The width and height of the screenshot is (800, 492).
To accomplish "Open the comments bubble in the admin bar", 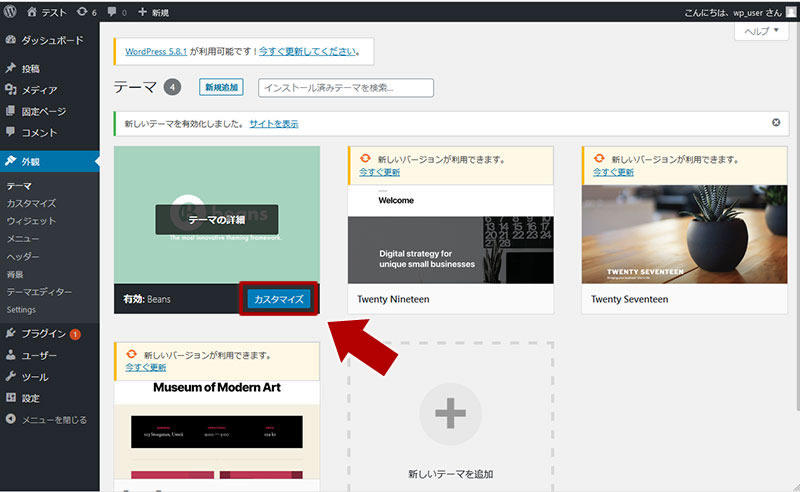I will 117,12.
